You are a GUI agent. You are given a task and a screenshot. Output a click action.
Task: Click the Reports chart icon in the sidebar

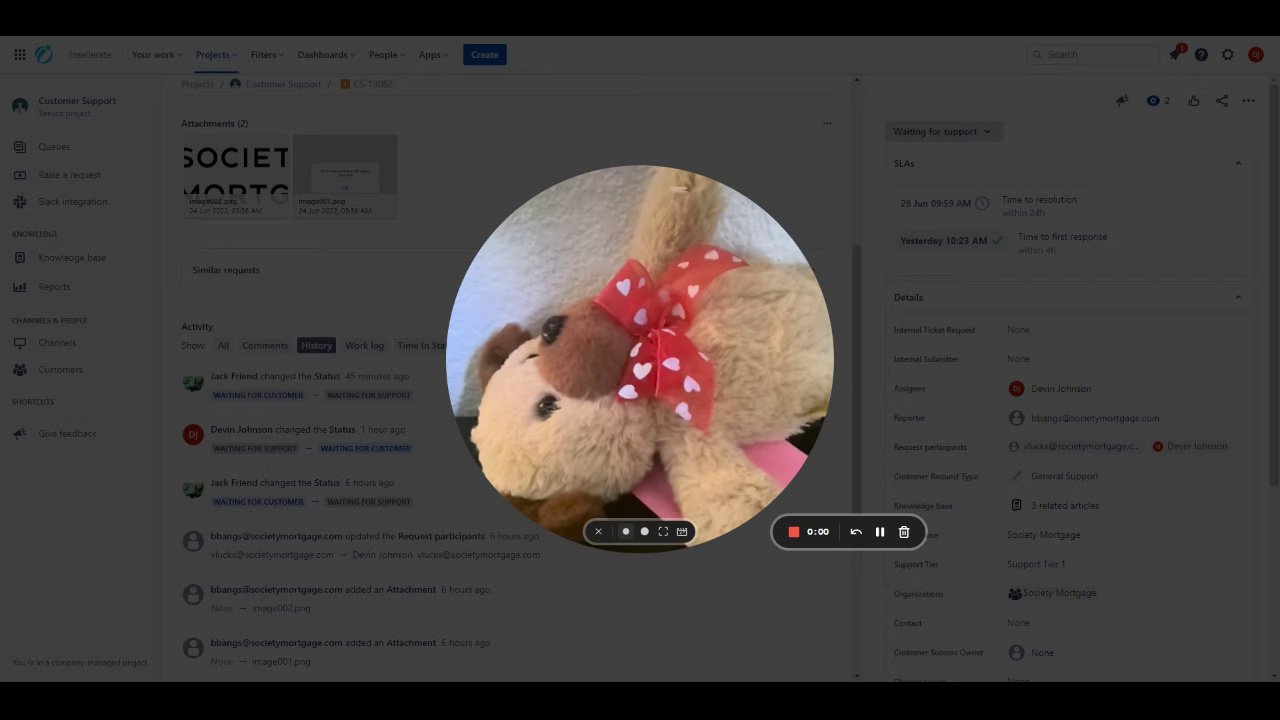pyautogui.click(x=20, y=287)
